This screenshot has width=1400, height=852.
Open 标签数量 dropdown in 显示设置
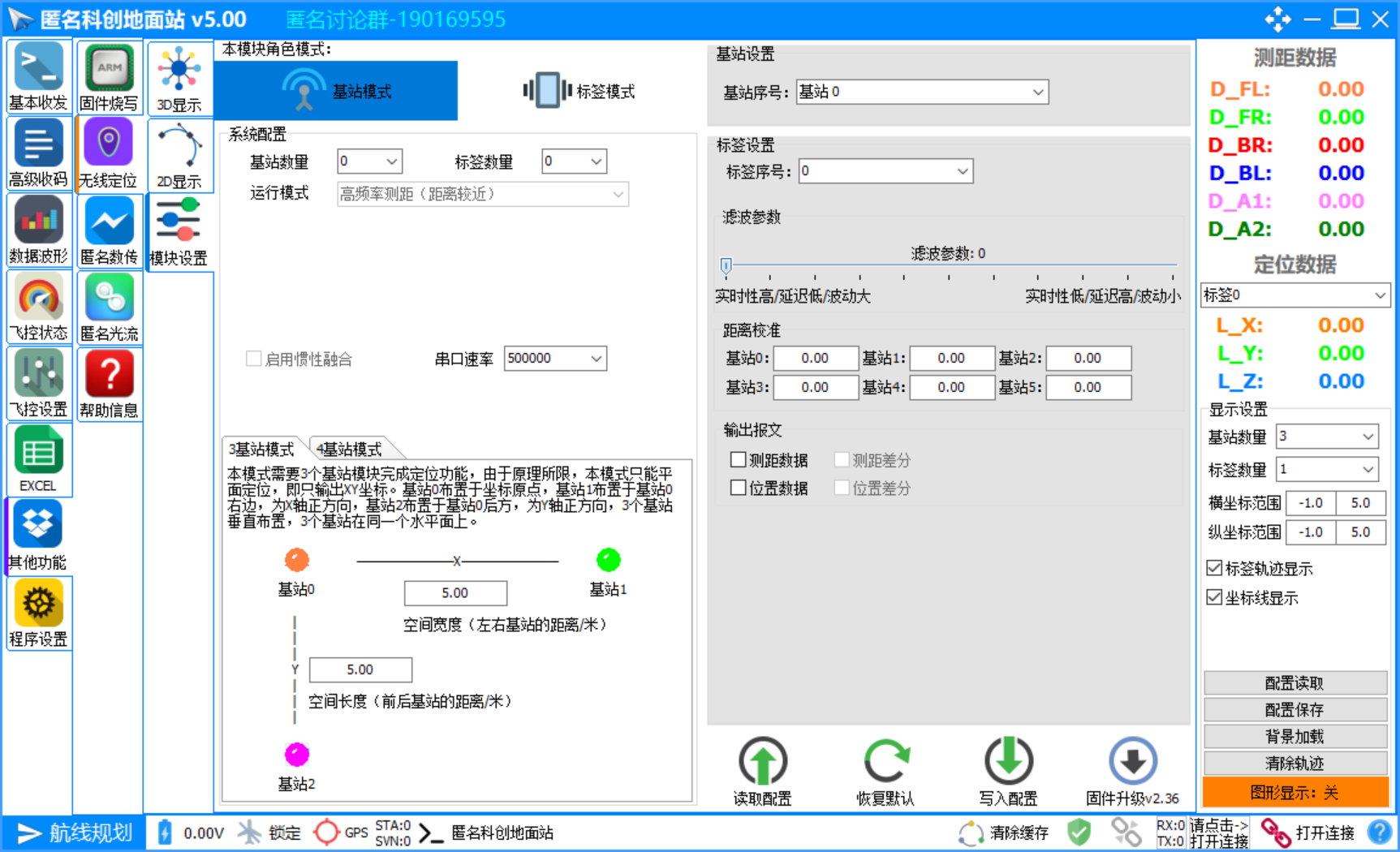coord(1327,469)
